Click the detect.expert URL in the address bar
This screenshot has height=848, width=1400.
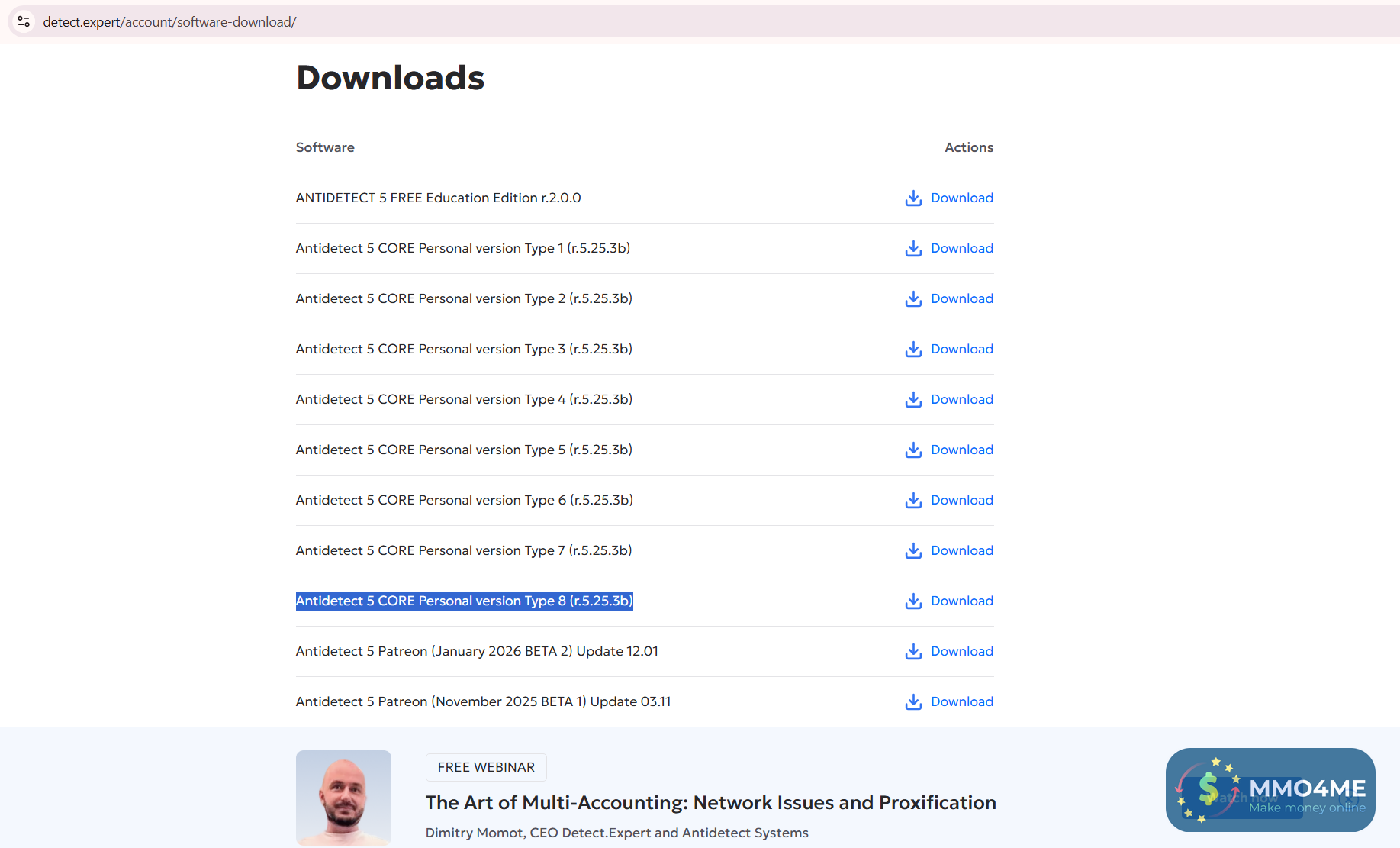(x=169, y=22)
